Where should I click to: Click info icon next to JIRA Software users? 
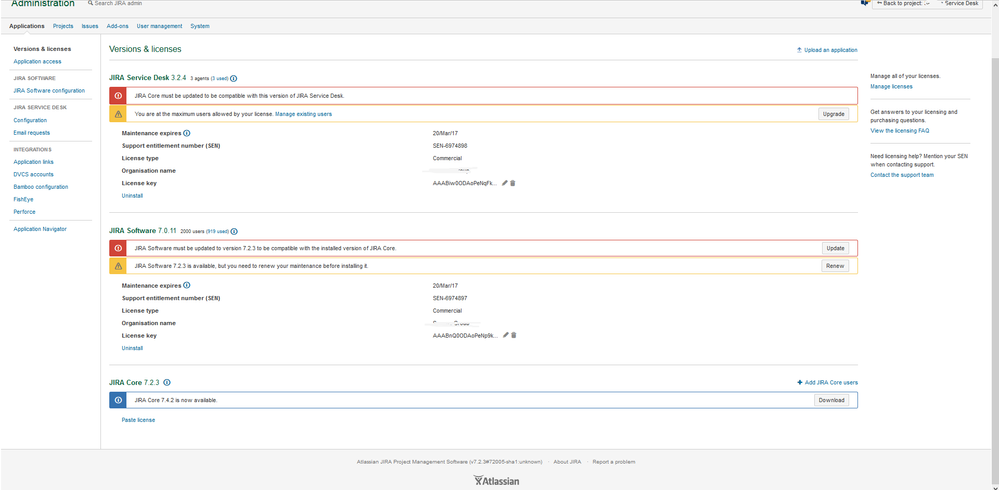click(x=234, y=231)
